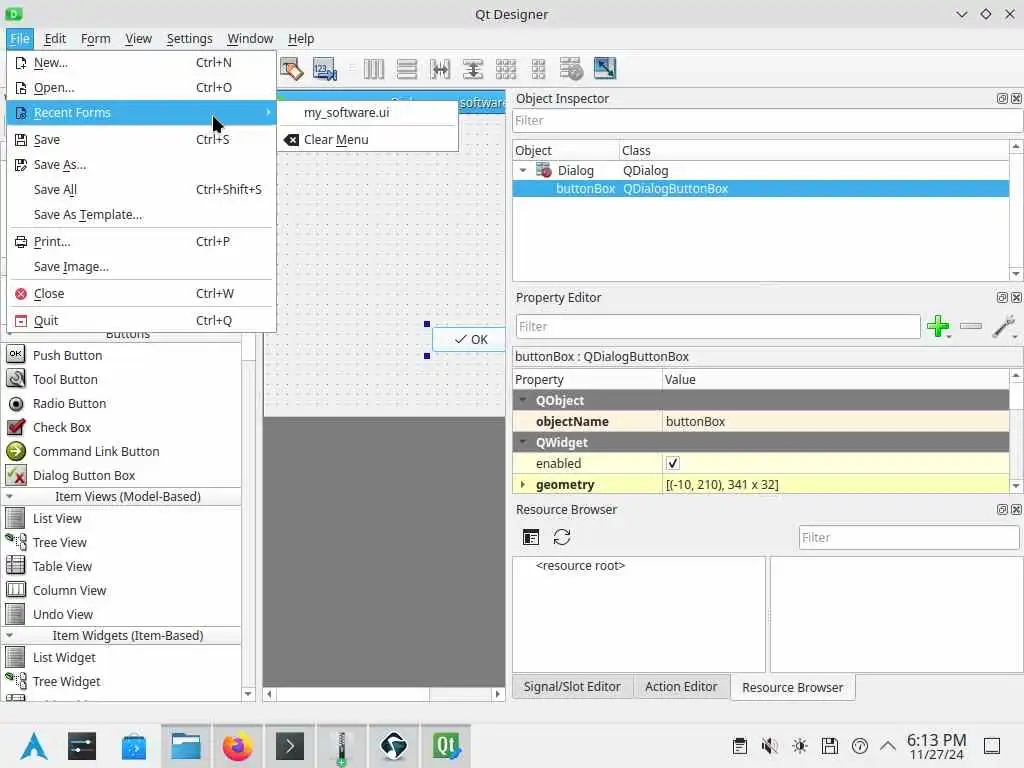The image size is (1024, 768).
Task: Pick the Check Box widget
Action: 62,428
